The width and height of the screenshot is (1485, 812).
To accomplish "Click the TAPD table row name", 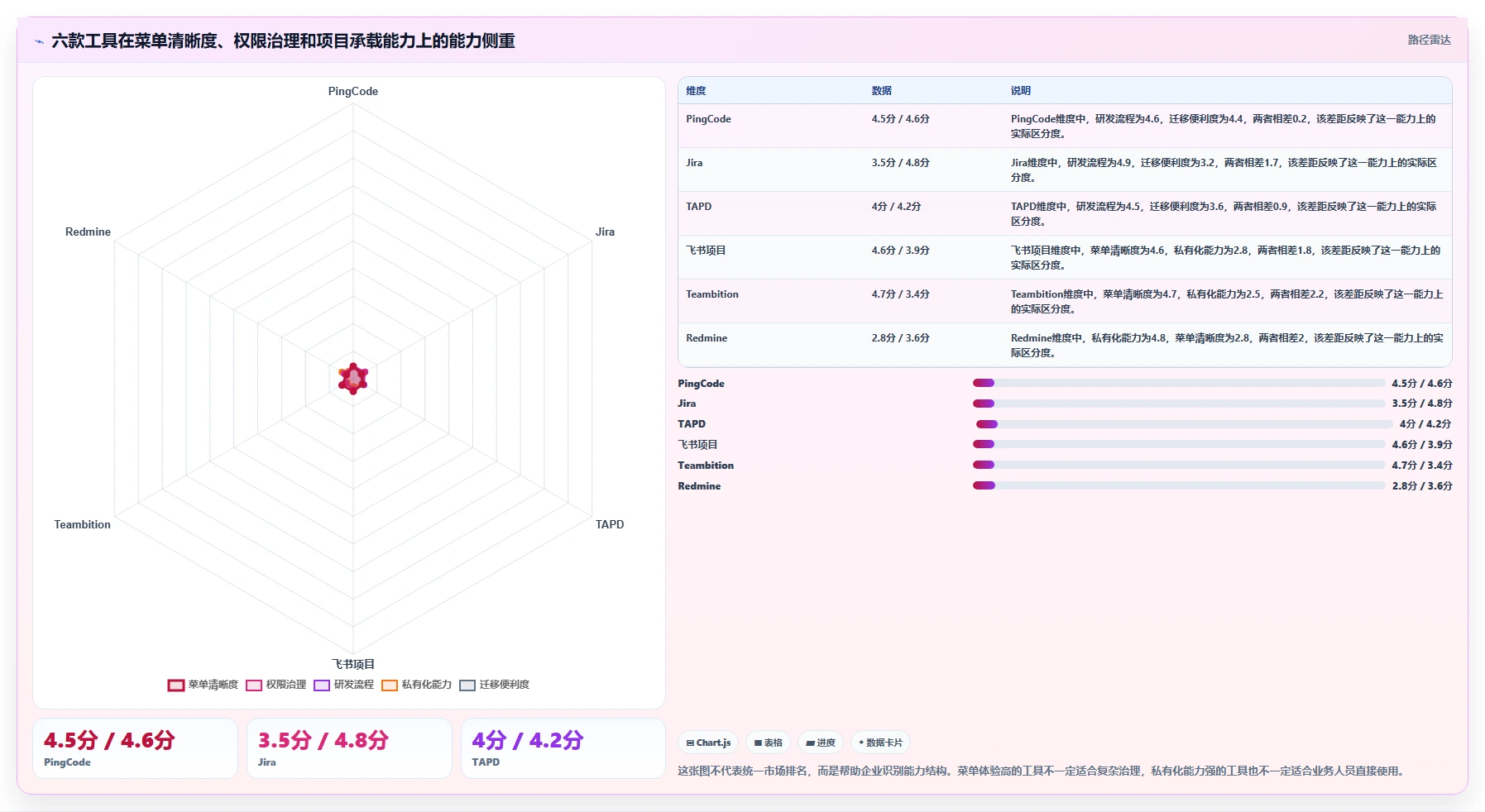I will click(698, 207).
